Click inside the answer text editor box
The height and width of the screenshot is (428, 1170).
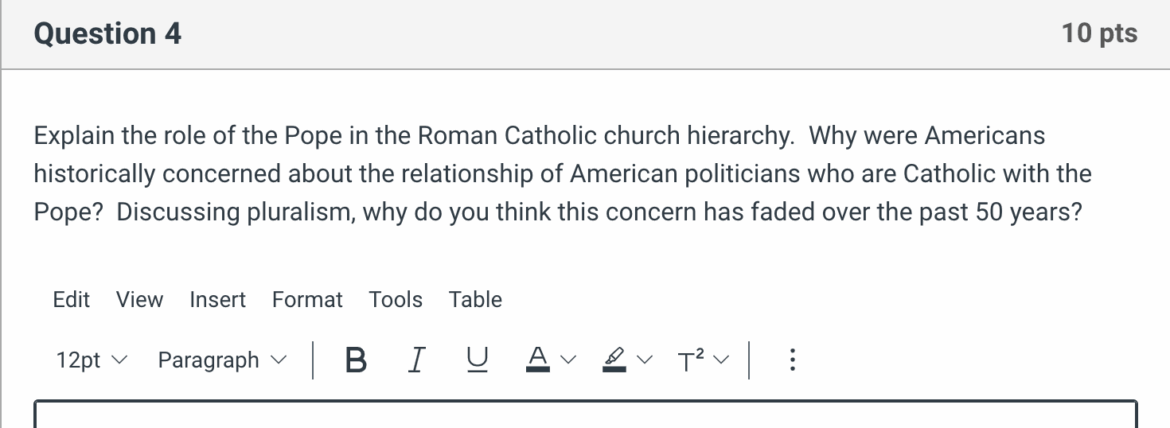click(585, 416)
